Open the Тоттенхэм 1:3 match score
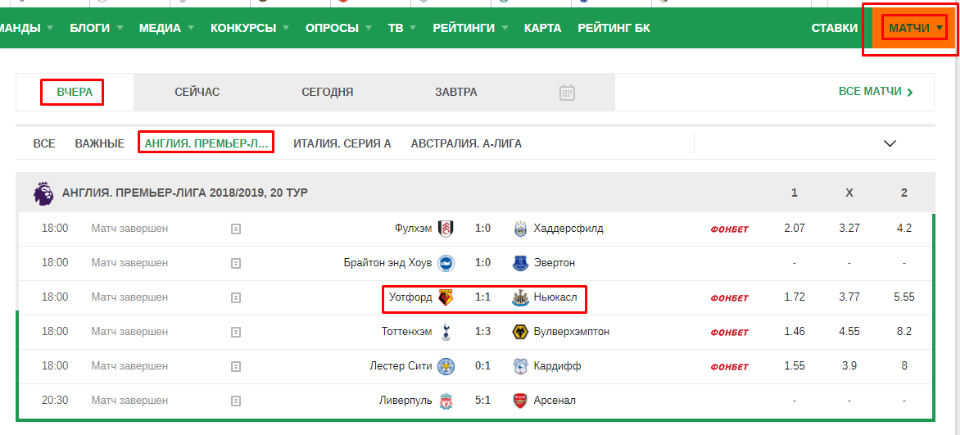 [x=482, y=332]
